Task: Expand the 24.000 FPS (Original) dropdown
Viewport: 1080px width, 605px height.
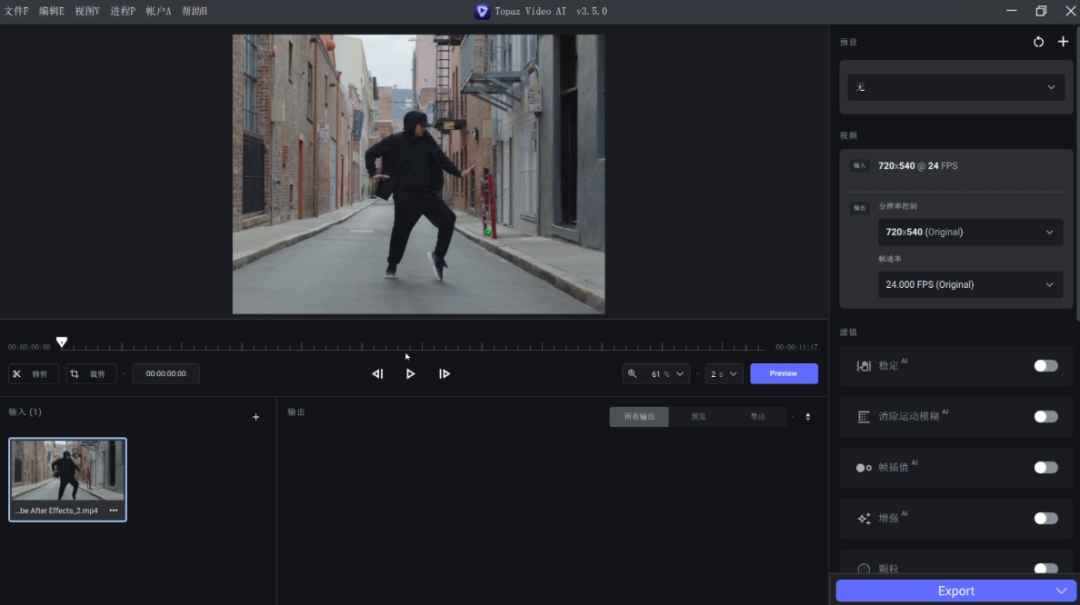Action: click(x=968, y=285)
